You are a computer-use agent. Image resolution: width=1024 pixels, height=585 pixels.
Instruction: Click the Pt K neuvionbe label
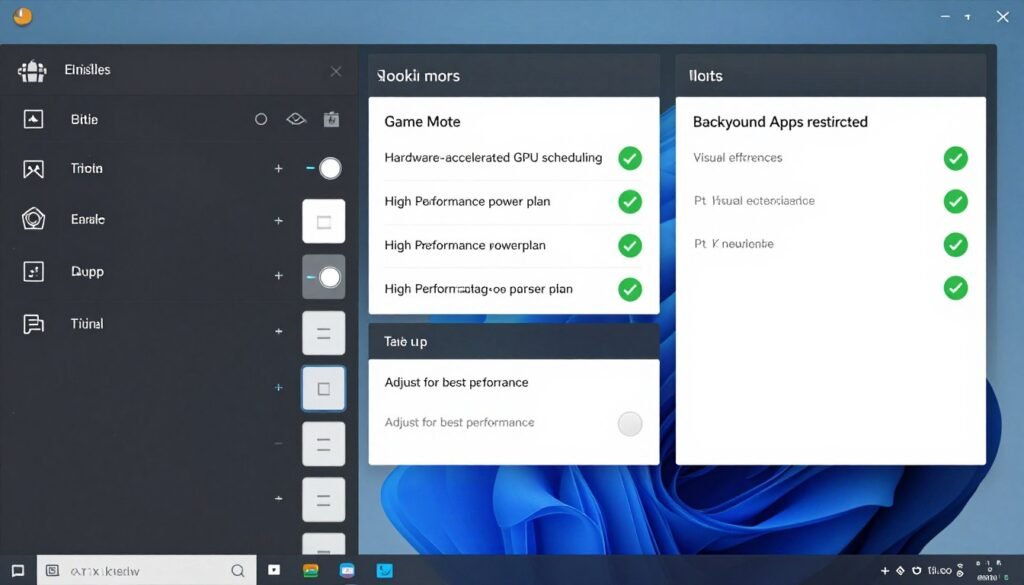733,244
